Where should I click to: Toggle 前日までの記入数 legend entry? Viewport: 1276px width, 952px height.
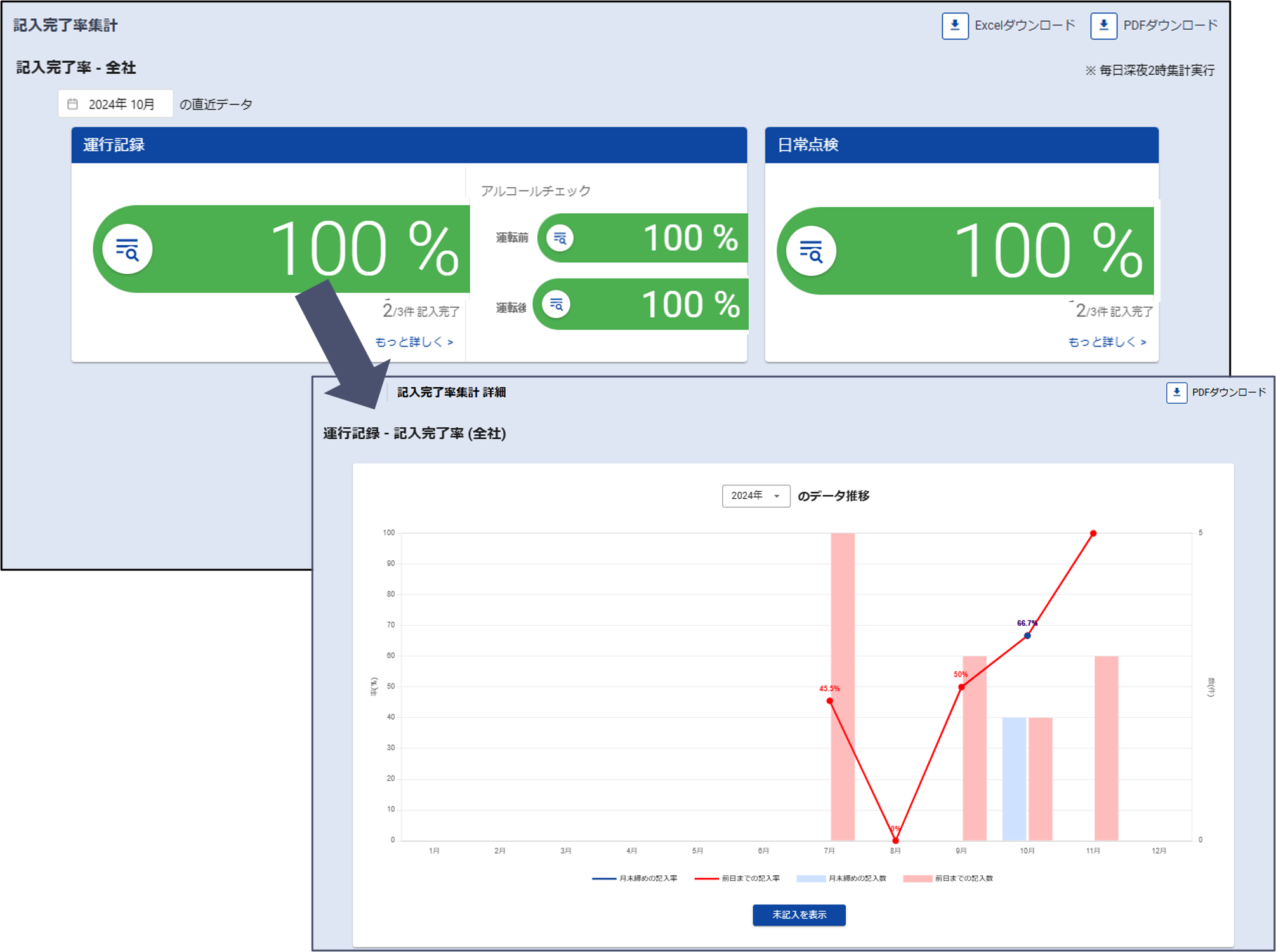pyautogui.click(x=948, y=878)
